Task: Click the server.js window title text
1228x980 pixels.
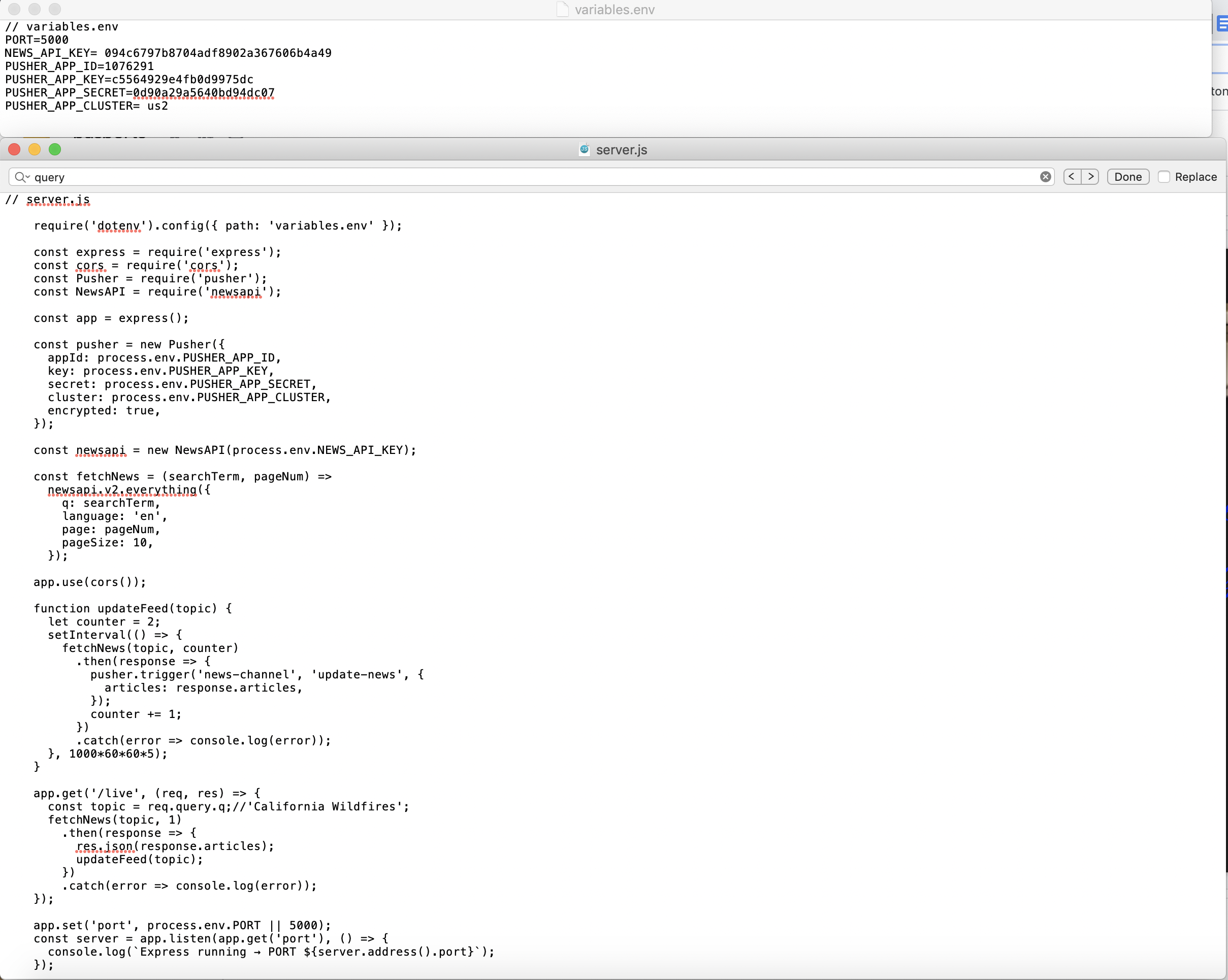Action: [x=622, y=150]
